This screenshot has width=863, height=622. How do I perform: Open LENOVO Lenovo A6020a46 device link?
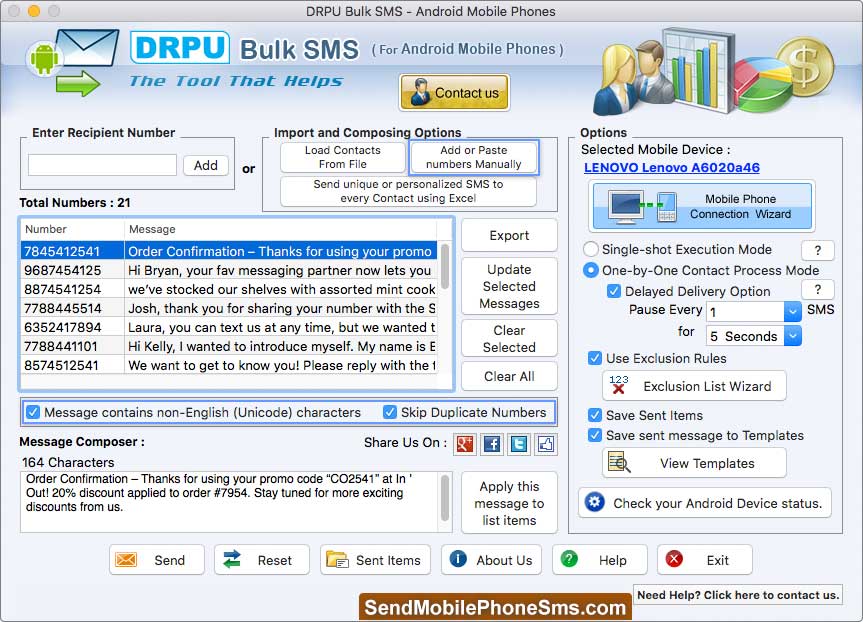(x=671, y=167)
